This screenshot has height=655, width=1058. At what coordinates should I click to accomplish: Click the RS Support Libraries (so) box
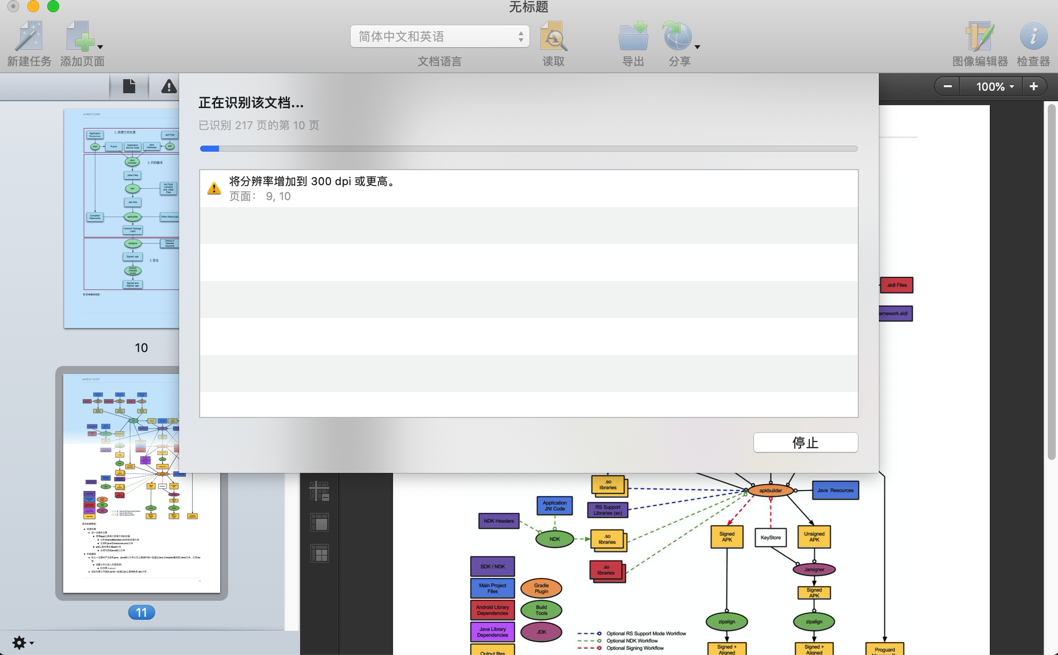click(x=608, y=510)
